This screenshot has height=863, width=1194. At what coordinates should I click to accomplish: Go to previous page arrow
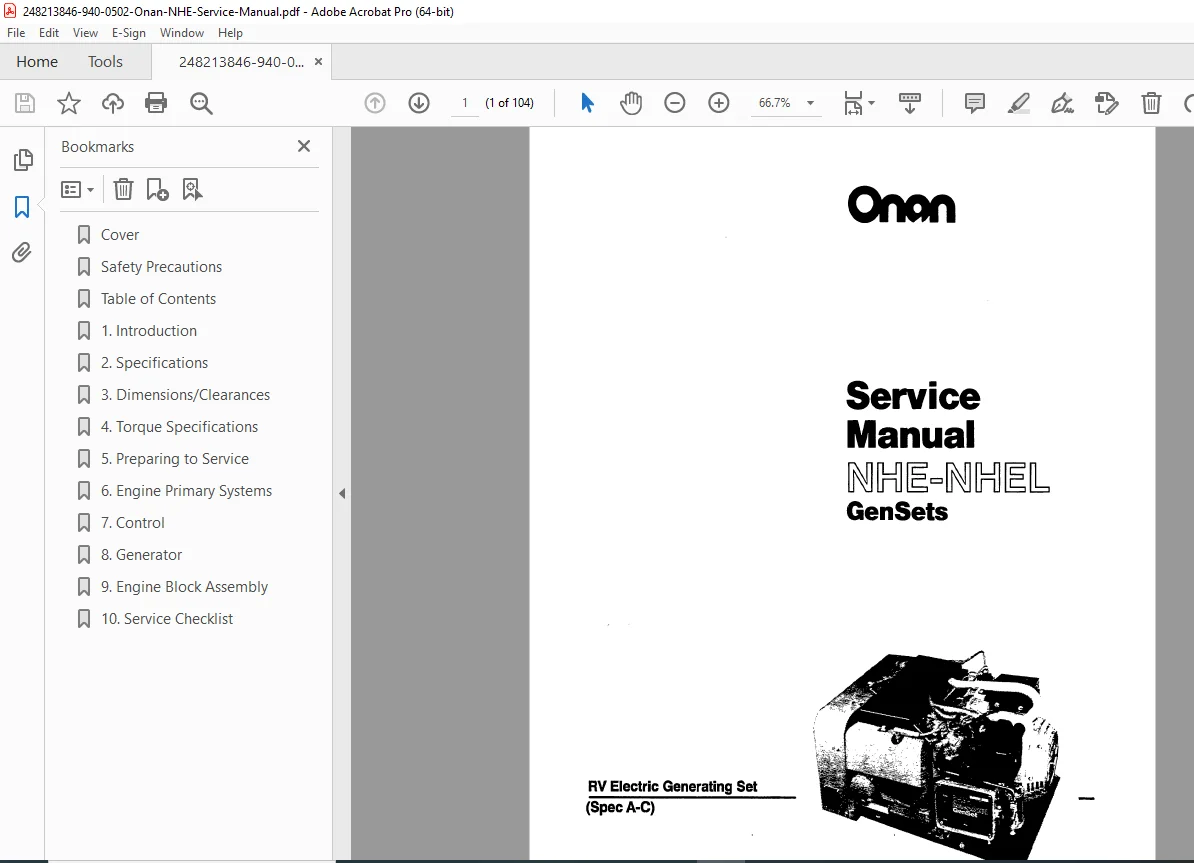click(375, 103)
